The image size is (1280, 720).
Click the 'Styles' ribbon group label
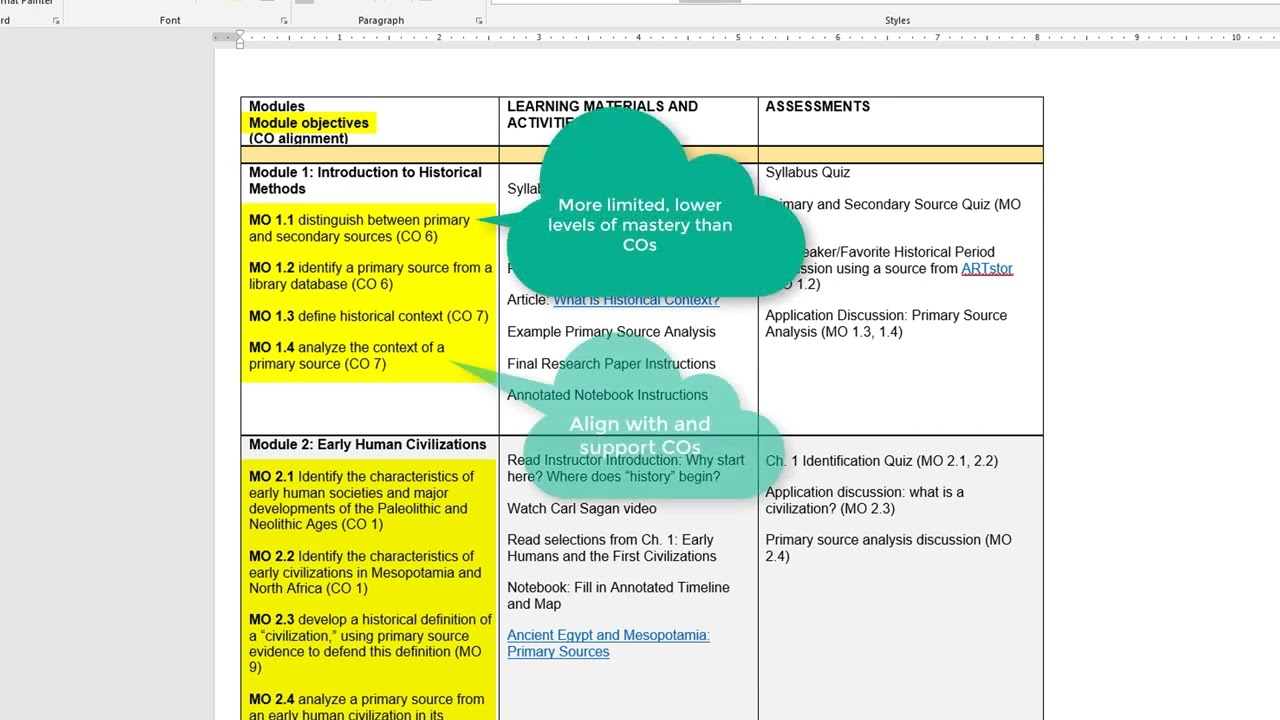897,20
